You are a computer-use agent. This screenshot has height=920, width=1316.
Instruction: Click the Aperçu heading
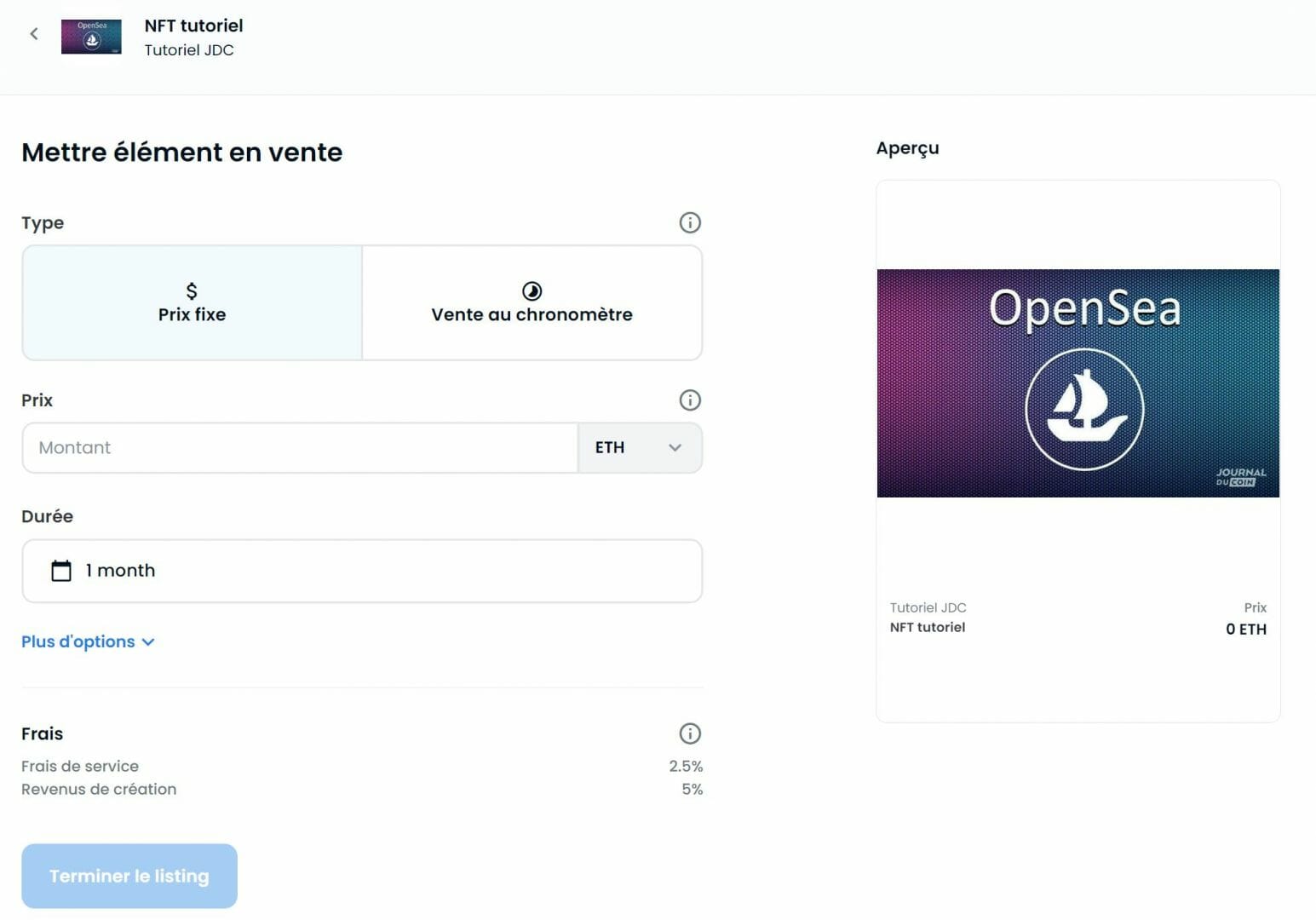tap(908, 148)
